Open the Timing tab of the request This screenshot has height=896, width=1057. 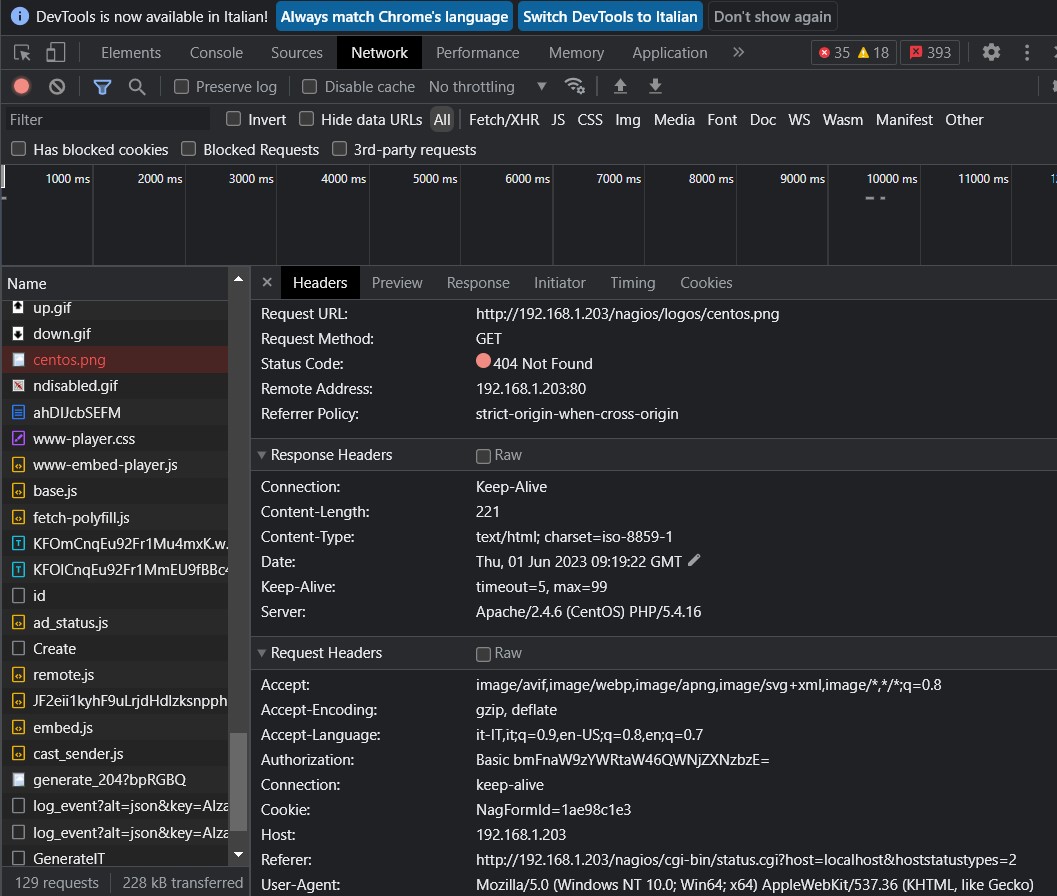pyautogui.click(x=632, y=283)
